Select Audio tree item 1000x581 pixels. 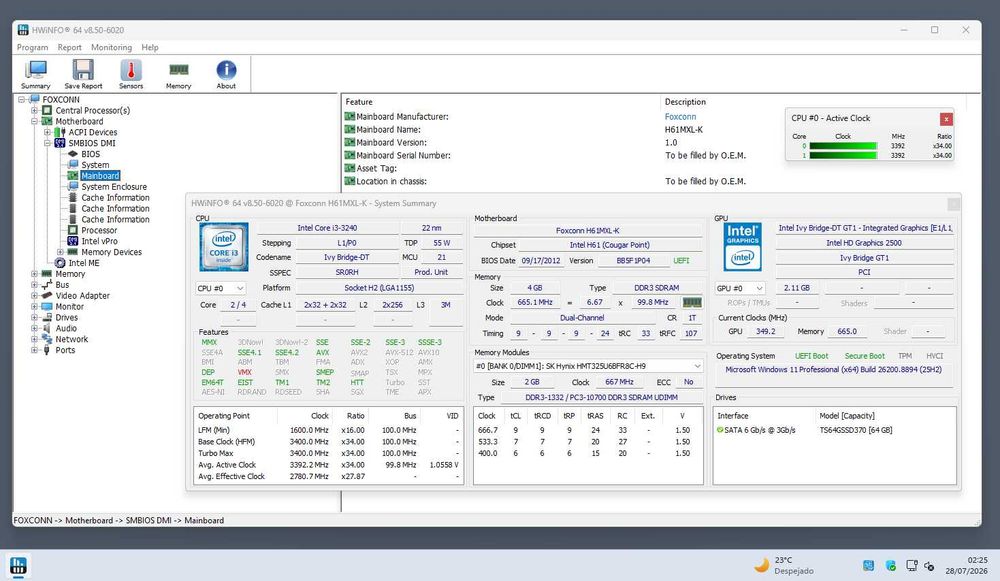click(x=66, y=328)
